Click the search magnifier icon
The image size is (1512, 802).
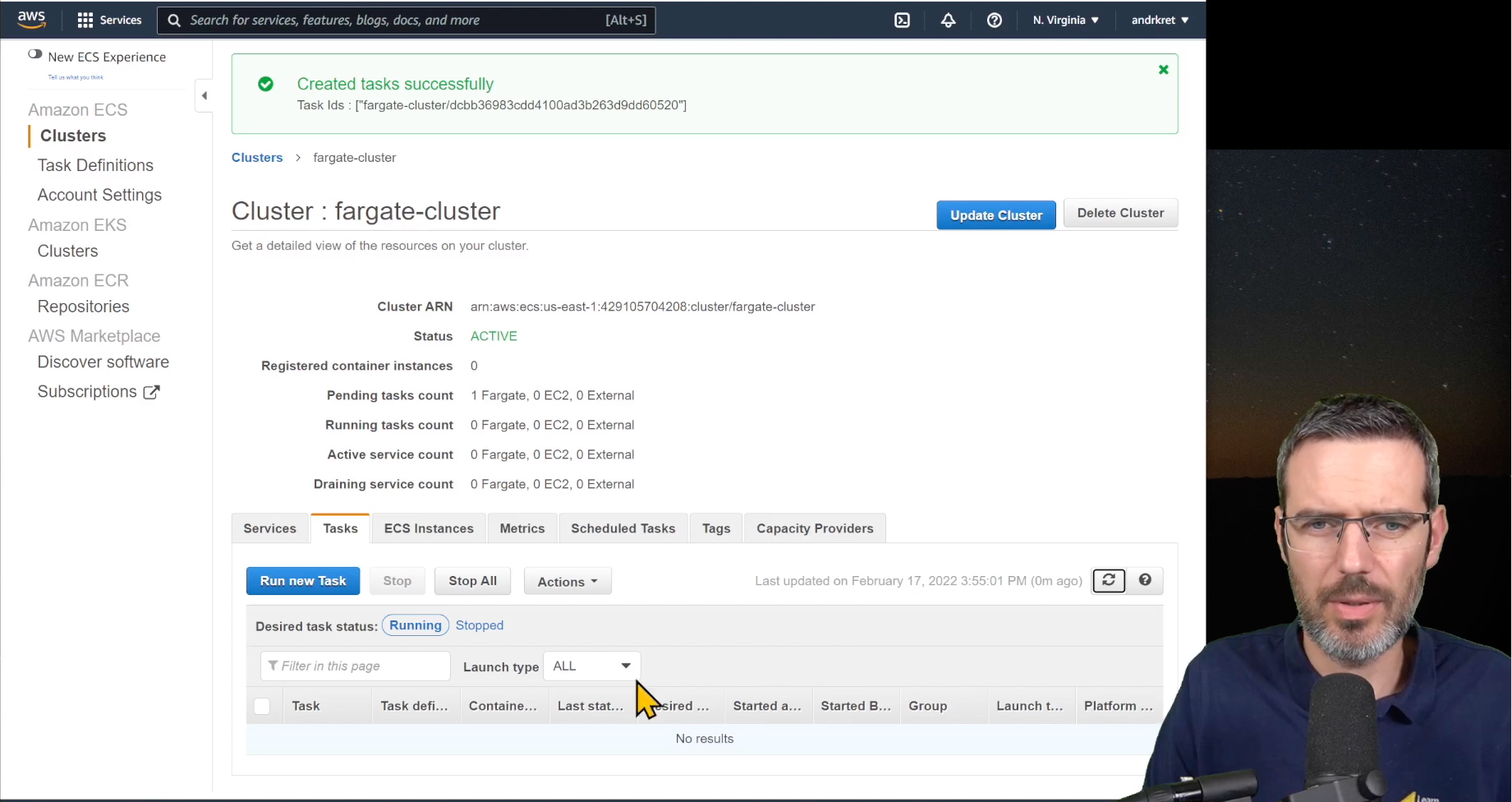(174, 21)
